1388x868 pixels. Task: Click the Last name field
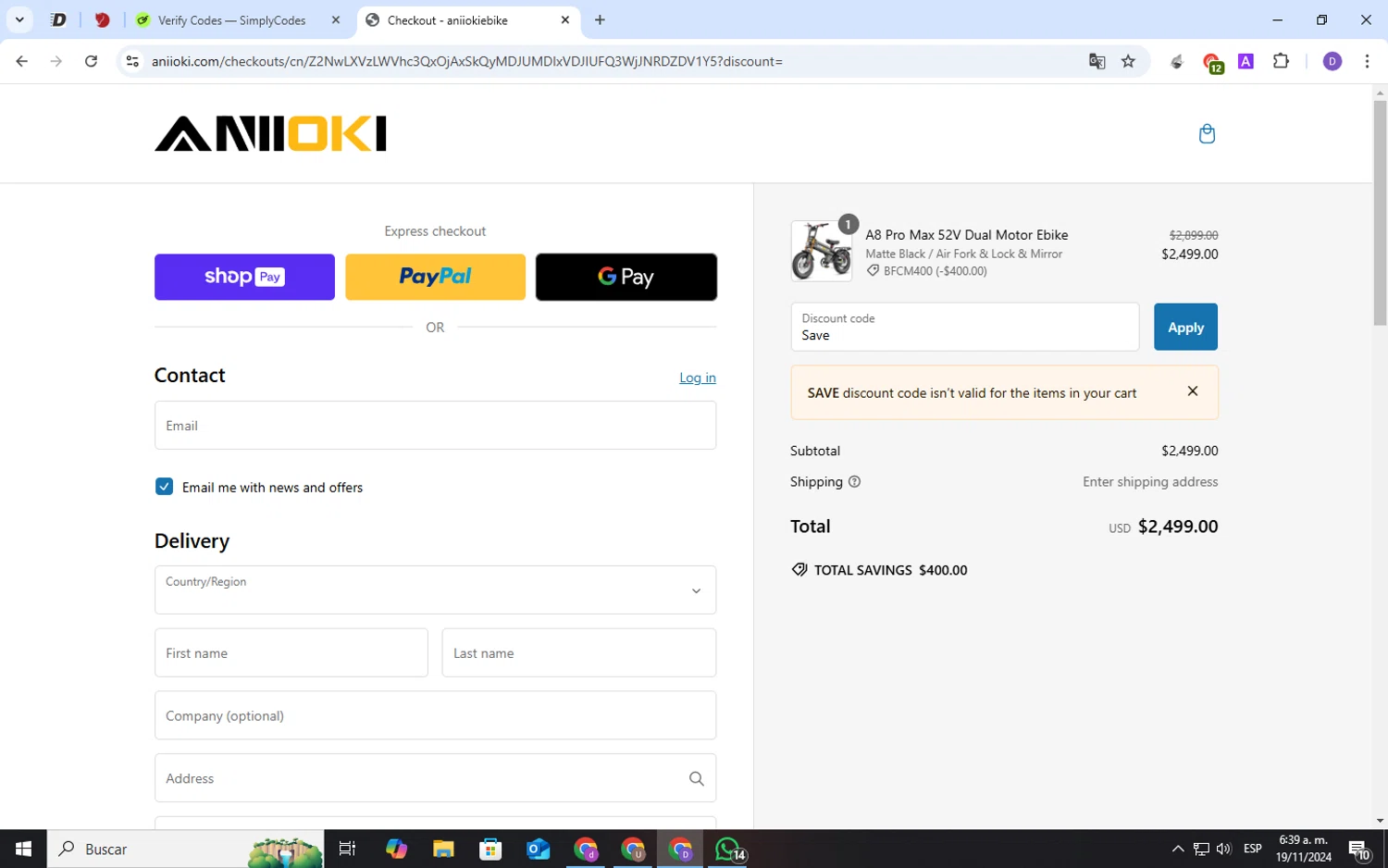[579, 653]
